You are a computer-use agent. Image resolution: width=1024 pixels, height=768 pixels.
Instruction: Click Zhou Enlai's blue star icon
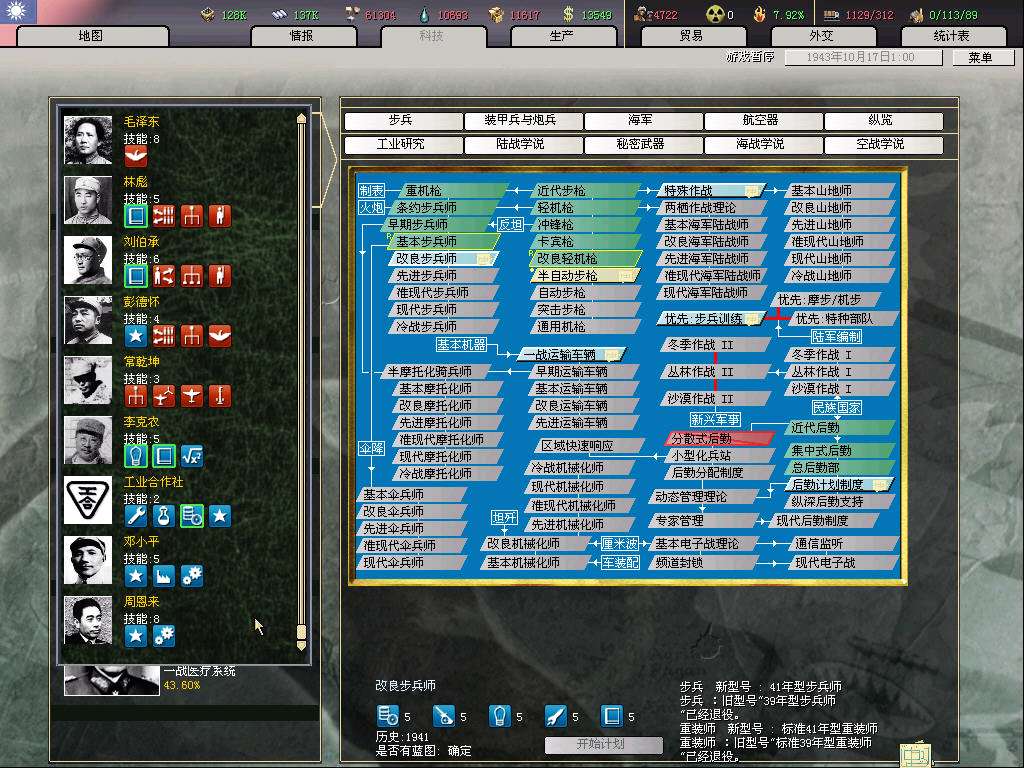136,636
